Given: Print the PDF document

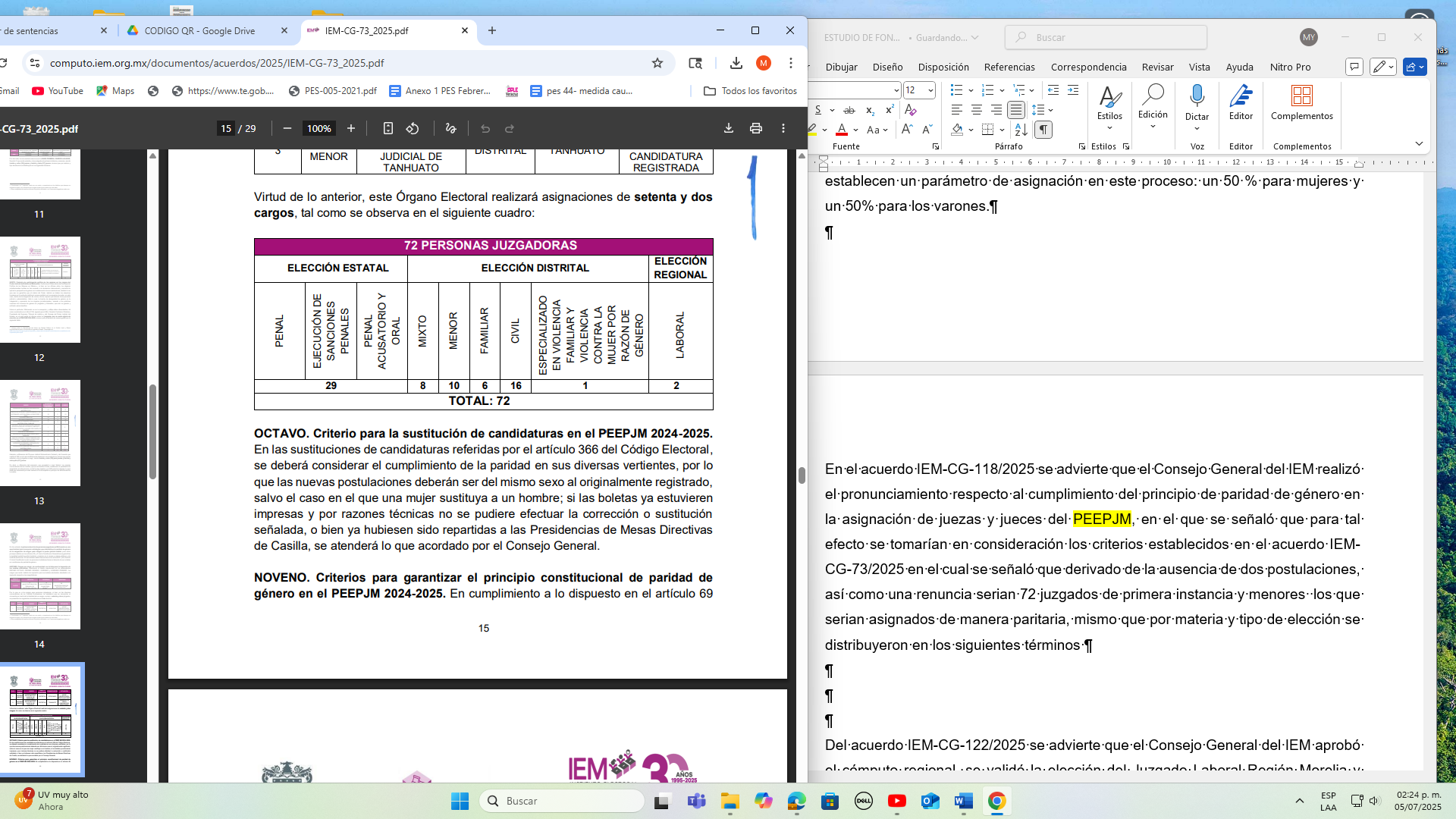Looking at the screenshot, I should click(756, 129).
